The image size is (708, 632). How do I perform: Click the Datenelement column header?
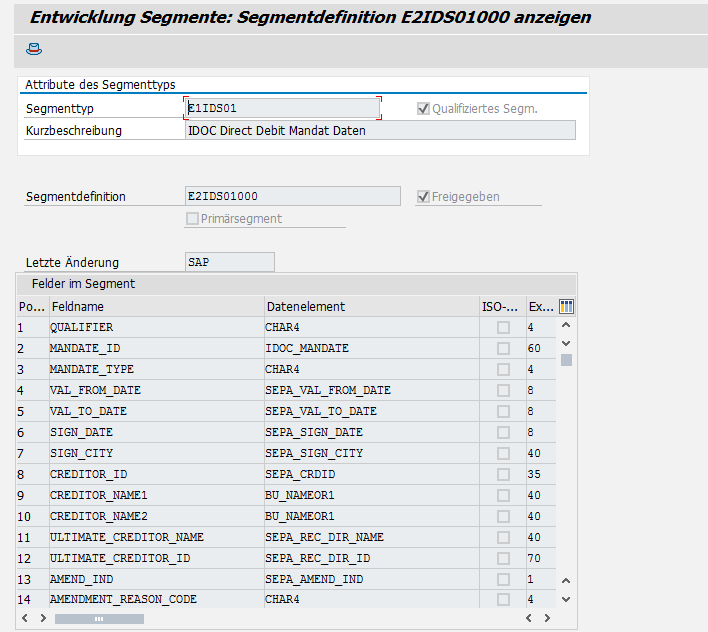coord(372,307)
